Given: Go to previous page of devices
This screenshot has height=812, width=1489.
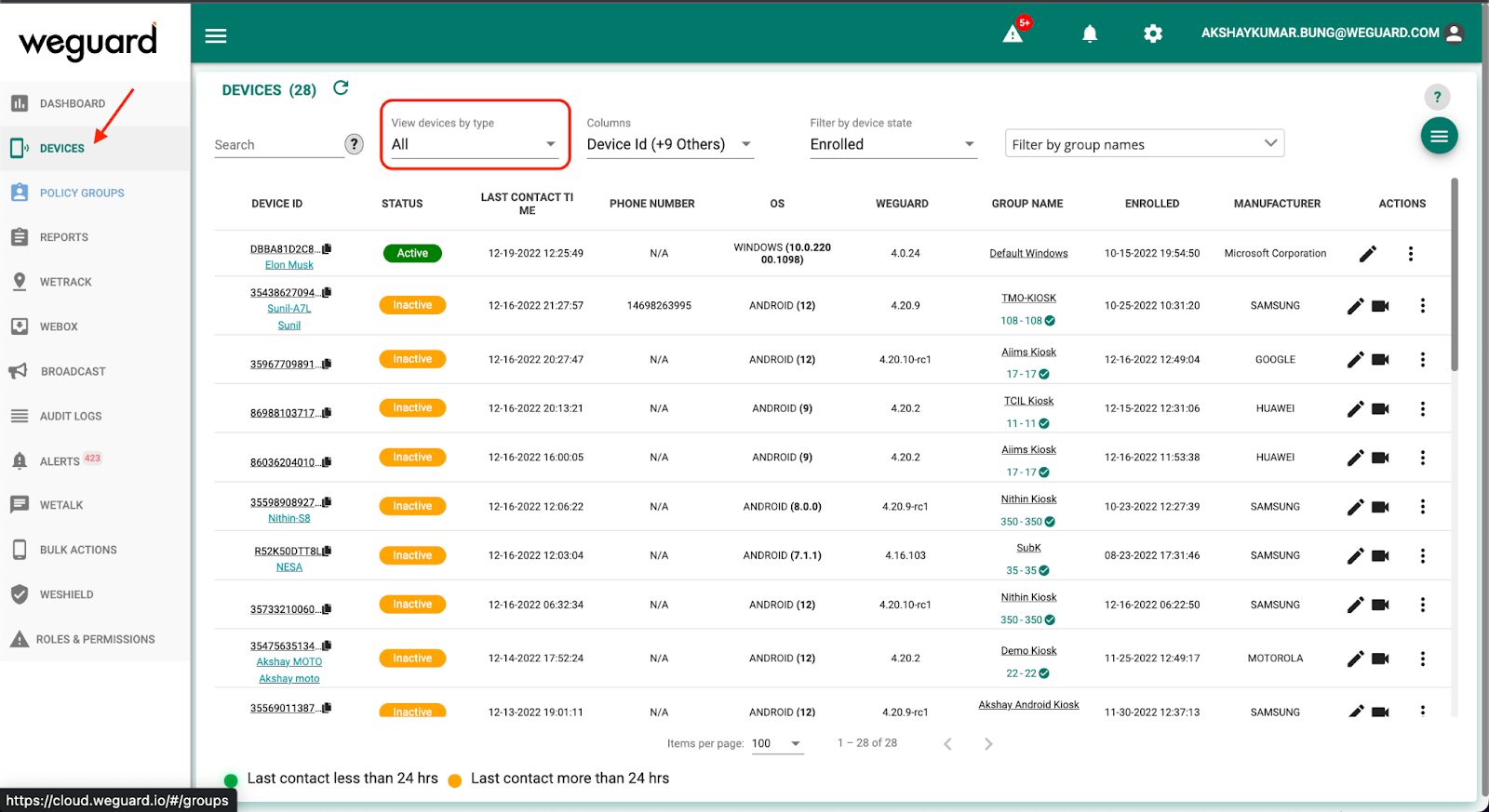Looking at the screenshot, I should click(947, 744).
